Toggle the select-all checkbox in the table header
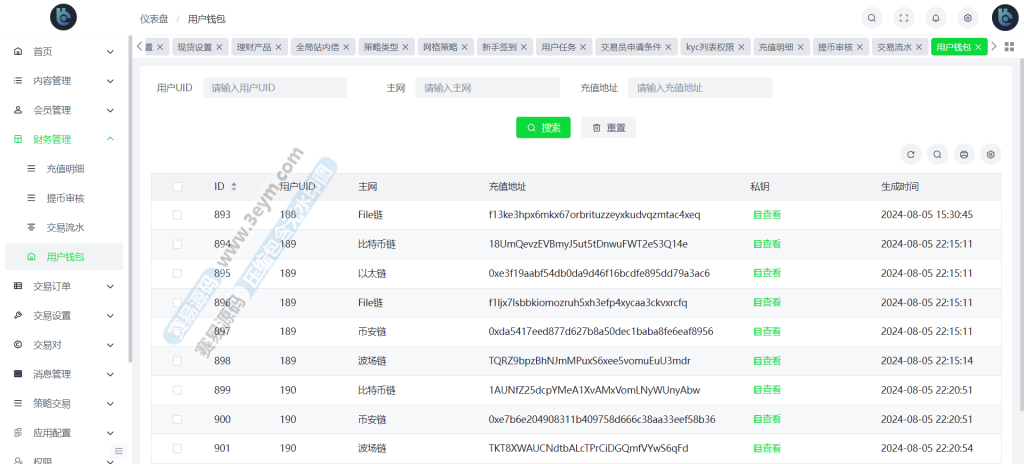 coord(178,186)
